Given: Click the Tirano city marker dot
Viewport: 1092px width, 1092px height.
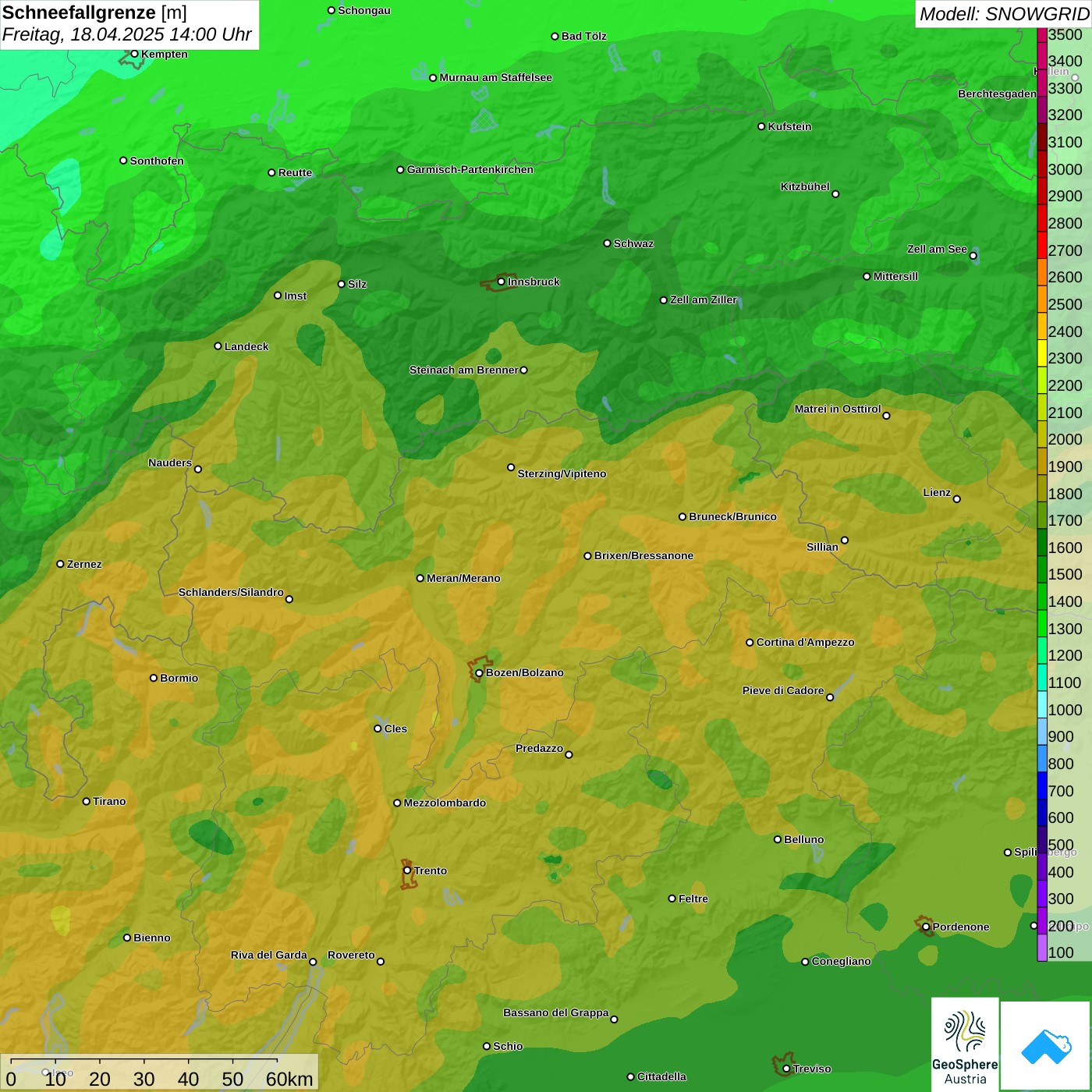Looking at the screenshot, I should pyautogui.click(x=87, y=801).
